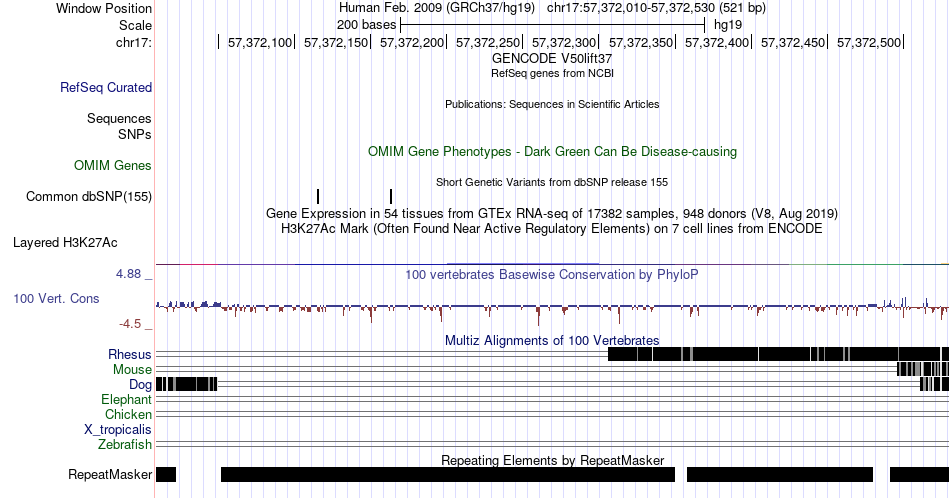
Task: Click the Mouse alignment block at right
Action: 923,369
